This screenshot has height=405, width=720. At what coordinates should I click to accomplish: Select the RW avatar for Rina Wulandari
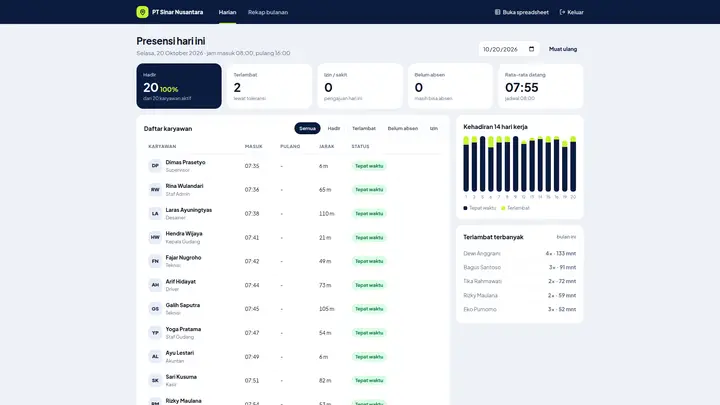[155, 190]
